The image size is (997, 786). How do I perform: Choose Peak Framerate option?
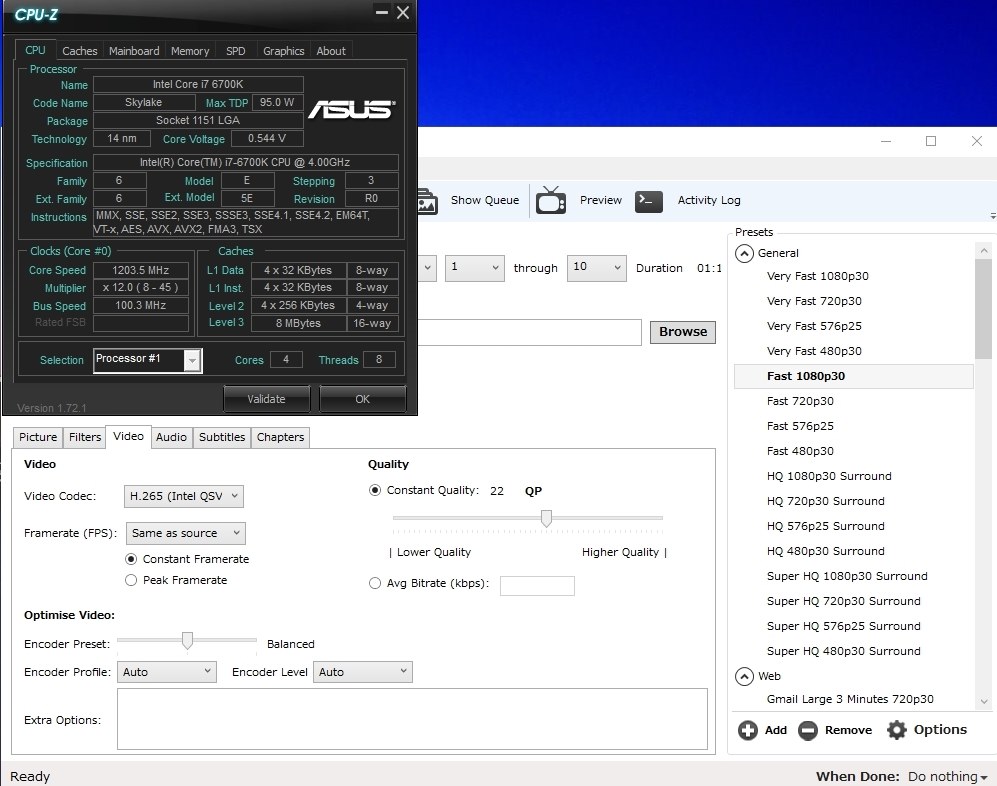(x=131, y=580)
